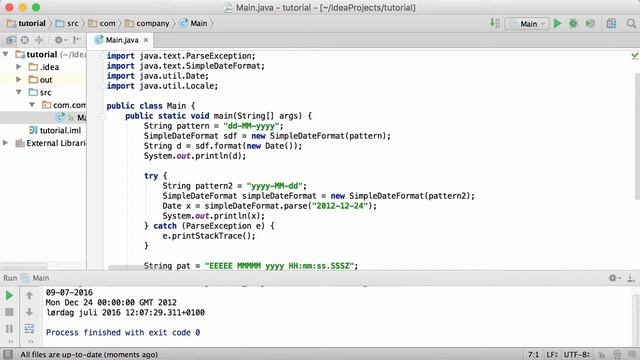Hide the Project tool window
The image size is (640, 360).
click(76, 40)
